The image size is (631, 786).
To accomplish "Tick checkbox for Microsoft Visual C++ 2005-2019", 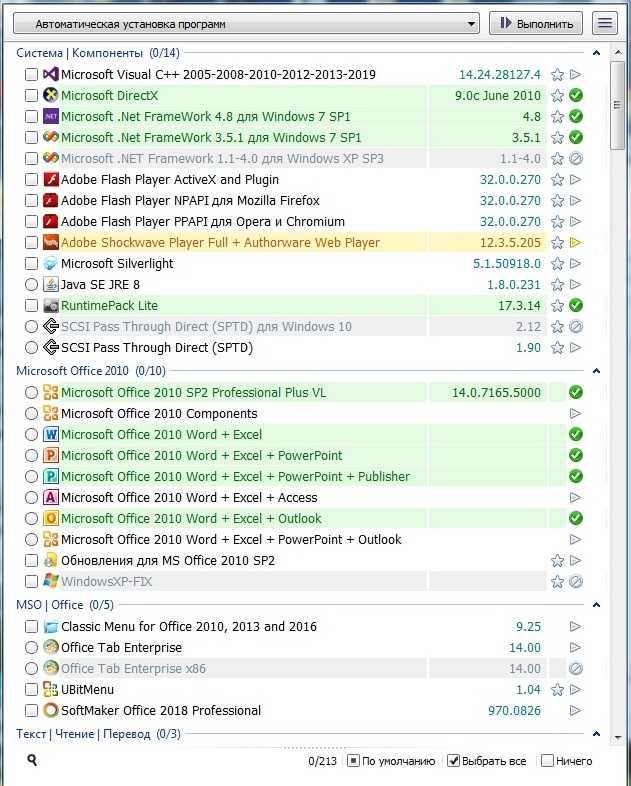I will click(31, 75).
